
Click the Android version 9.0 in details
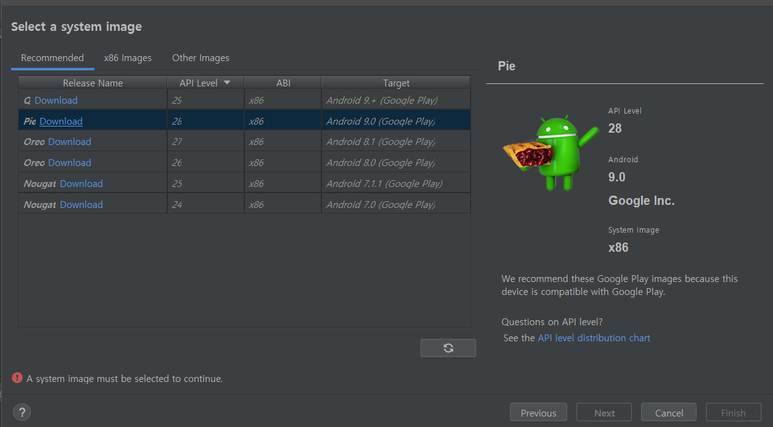616,177
